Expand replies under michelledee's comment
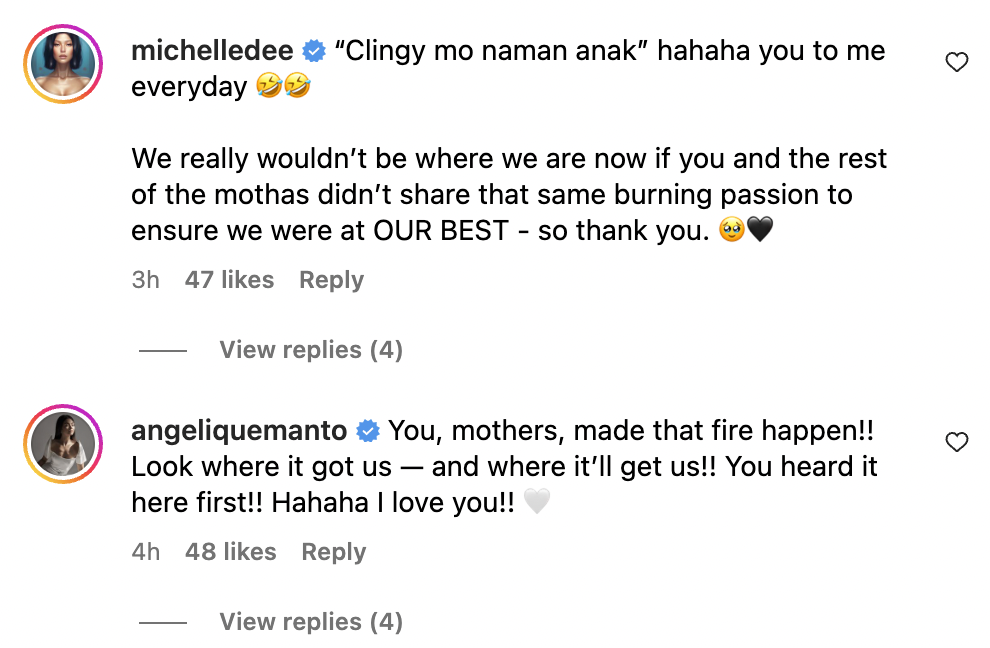The width and height of the screenshot is (990, 648). (310, 349)
